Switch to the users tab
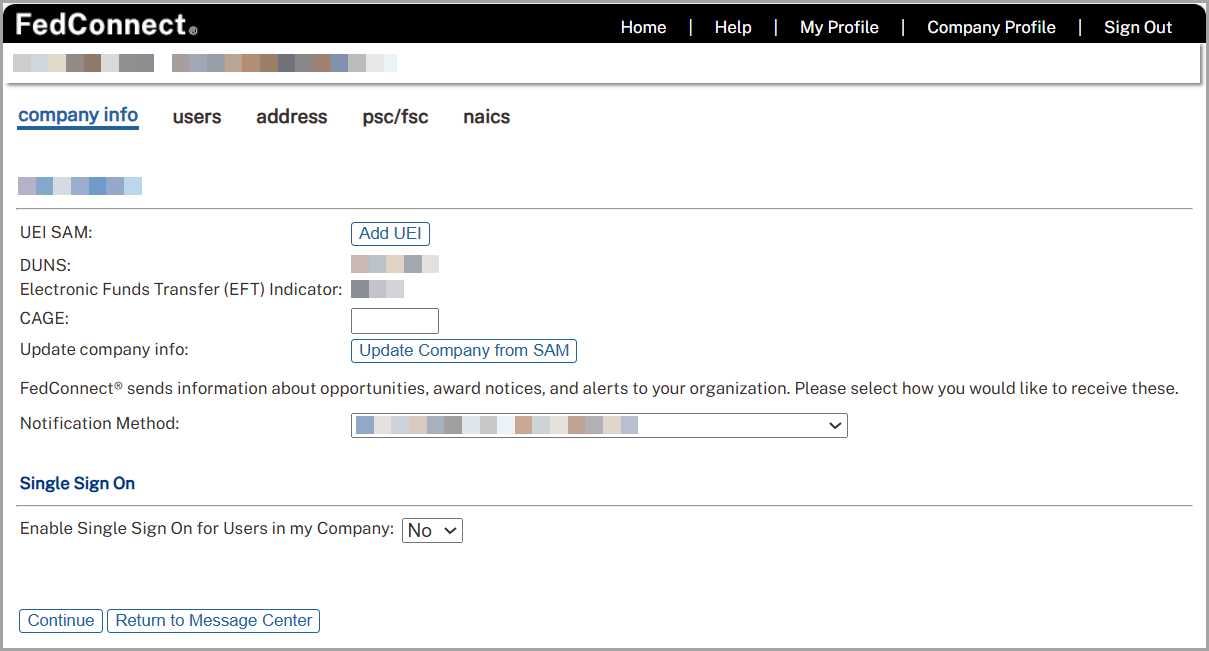 tap(197, 117)
